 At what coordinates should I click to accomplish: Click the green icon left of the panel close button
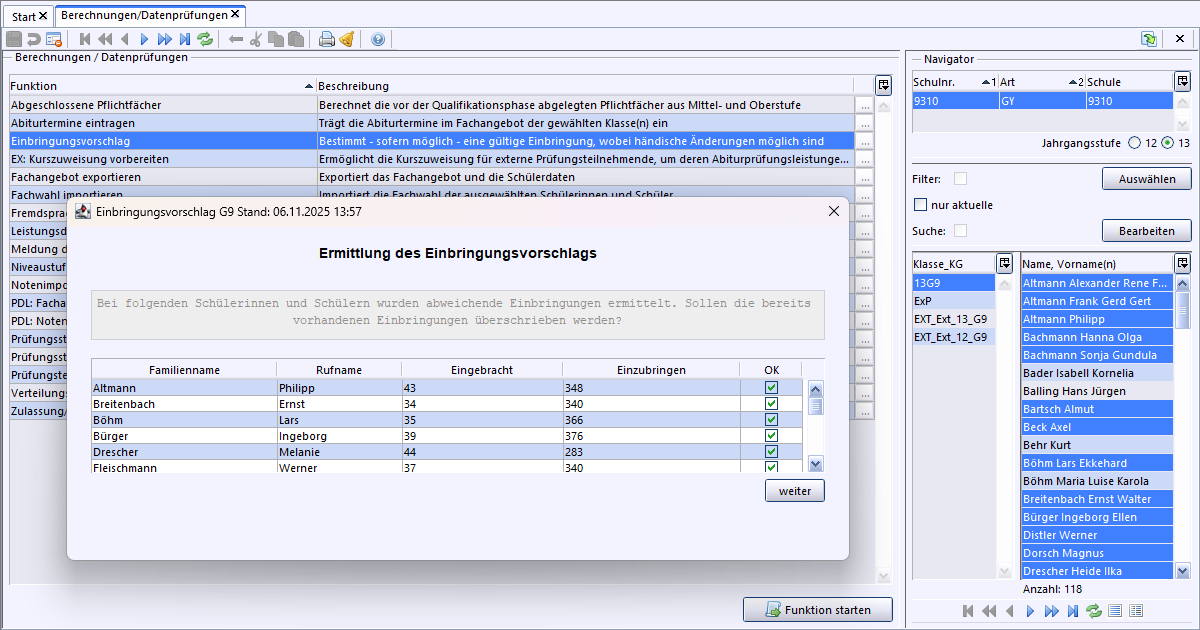1149,39
